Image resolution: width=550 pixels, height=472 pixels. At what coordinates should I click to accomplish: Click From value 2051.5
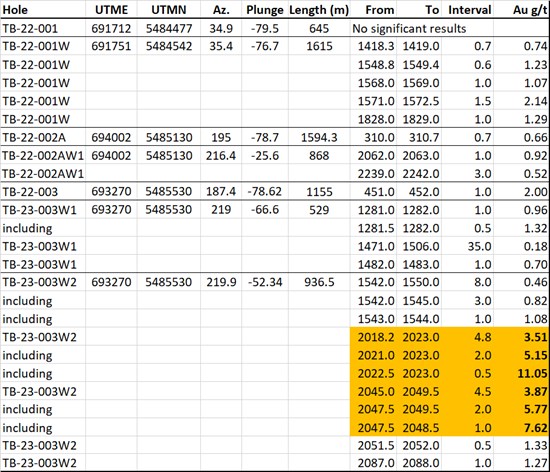(376, 446)
